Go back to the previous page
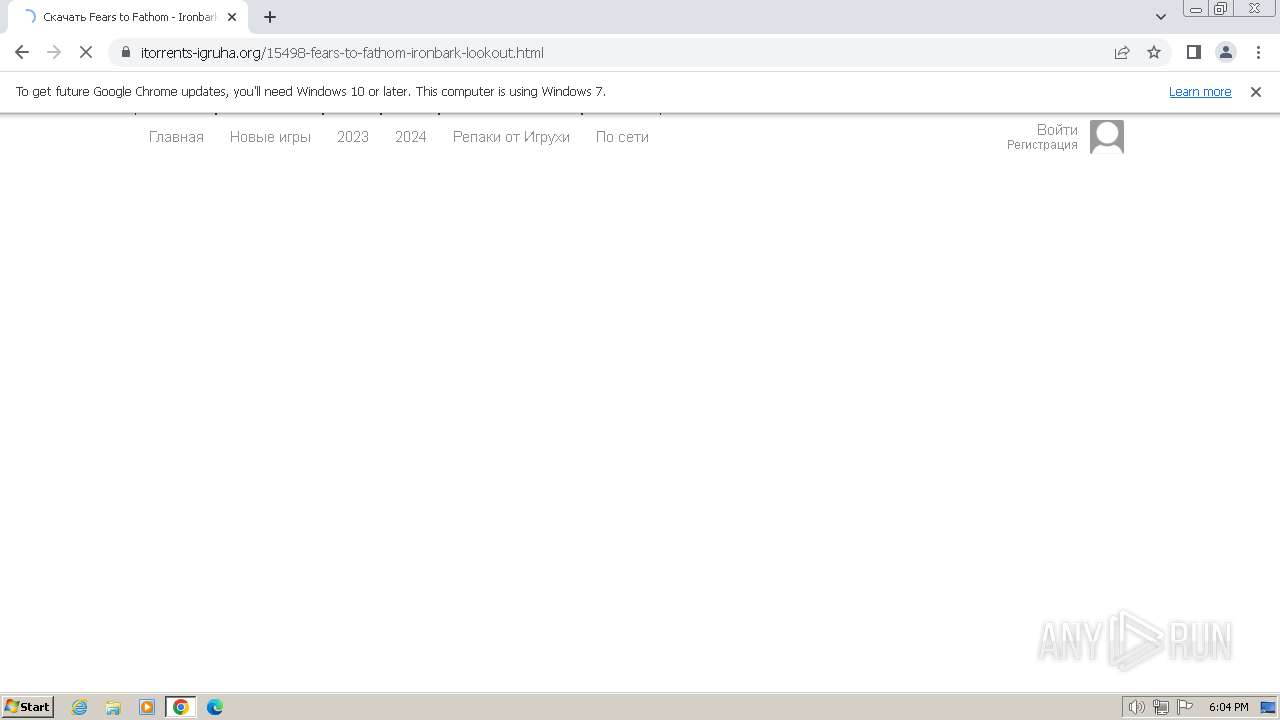Screen dimensions: 1280x720 coord(22,52)
